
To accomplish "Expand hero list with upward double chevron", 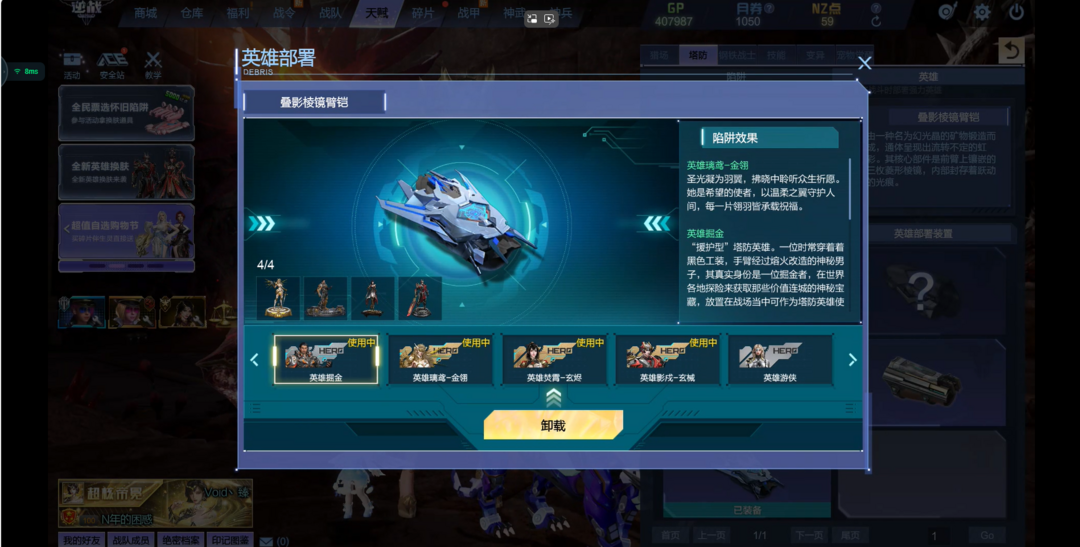I will click(554, 397).
